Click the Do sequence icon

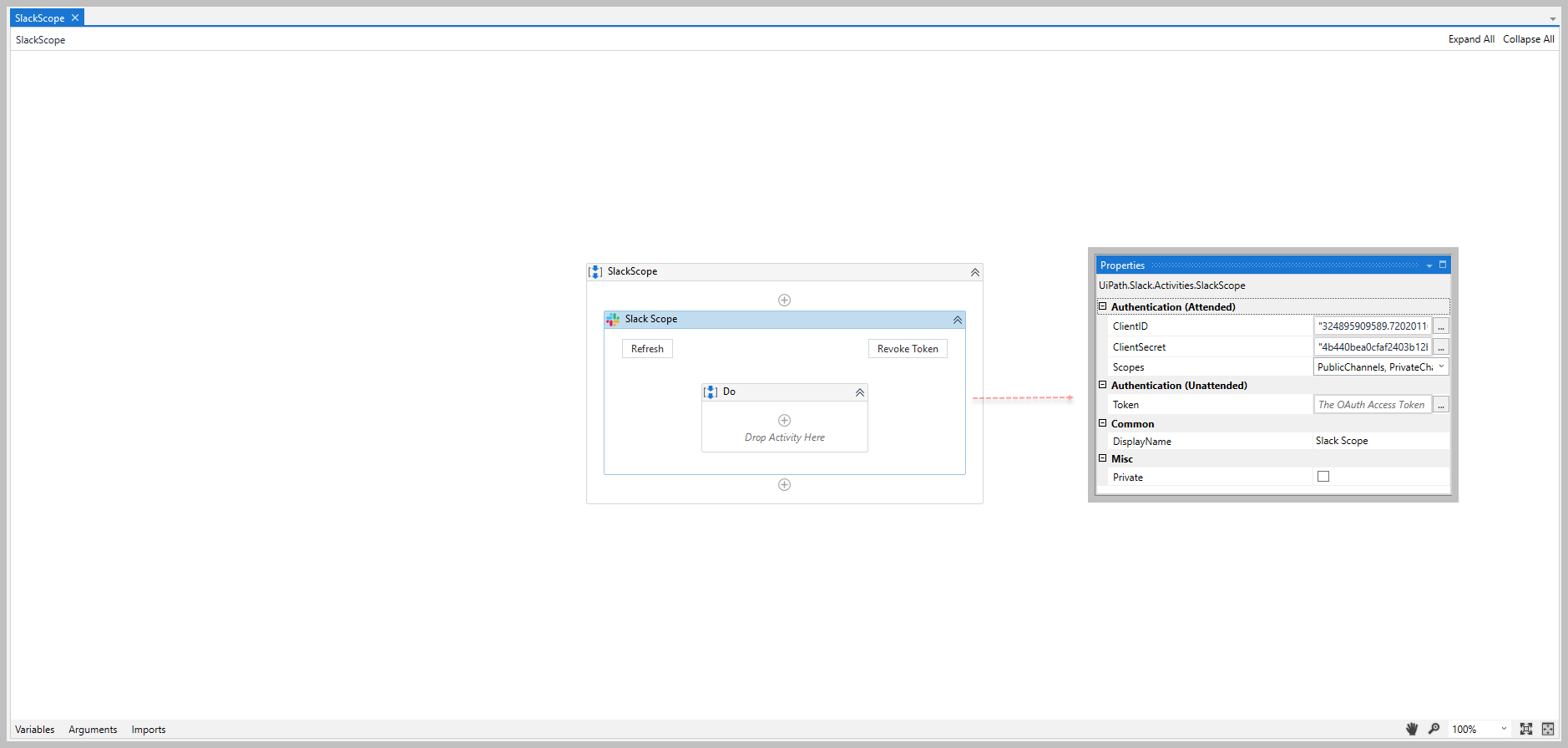click(711, 392)
